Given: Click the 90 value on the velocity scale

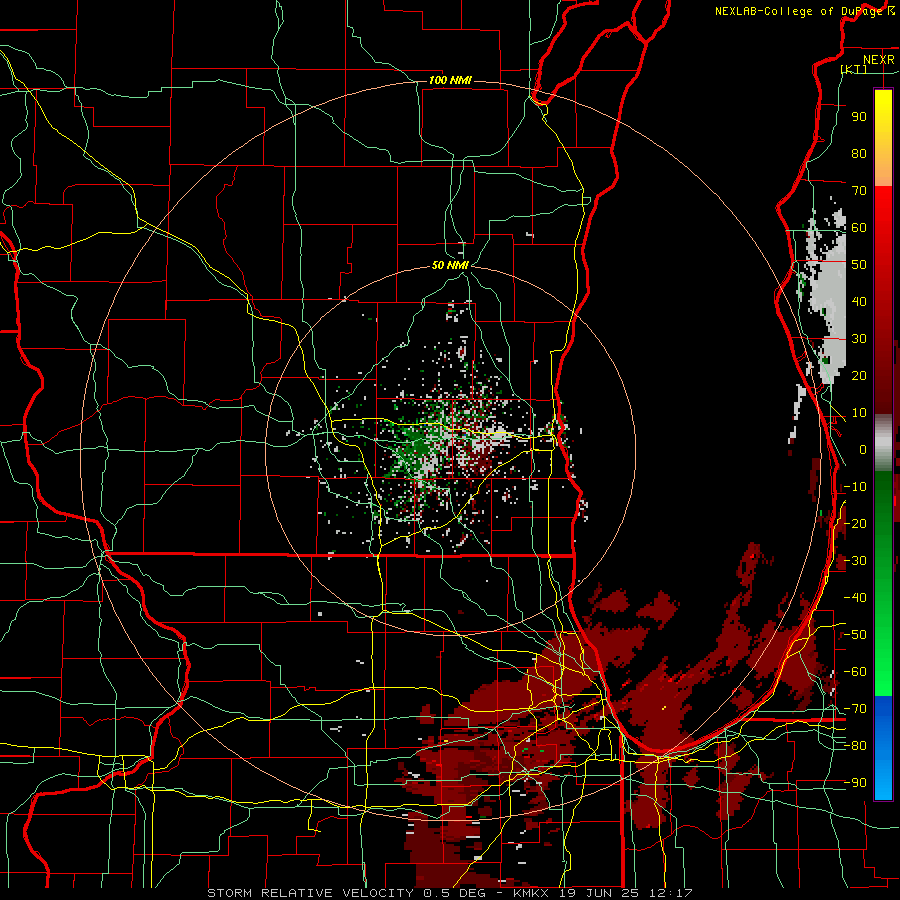Looking at the screenshot, I should (859, 117).
